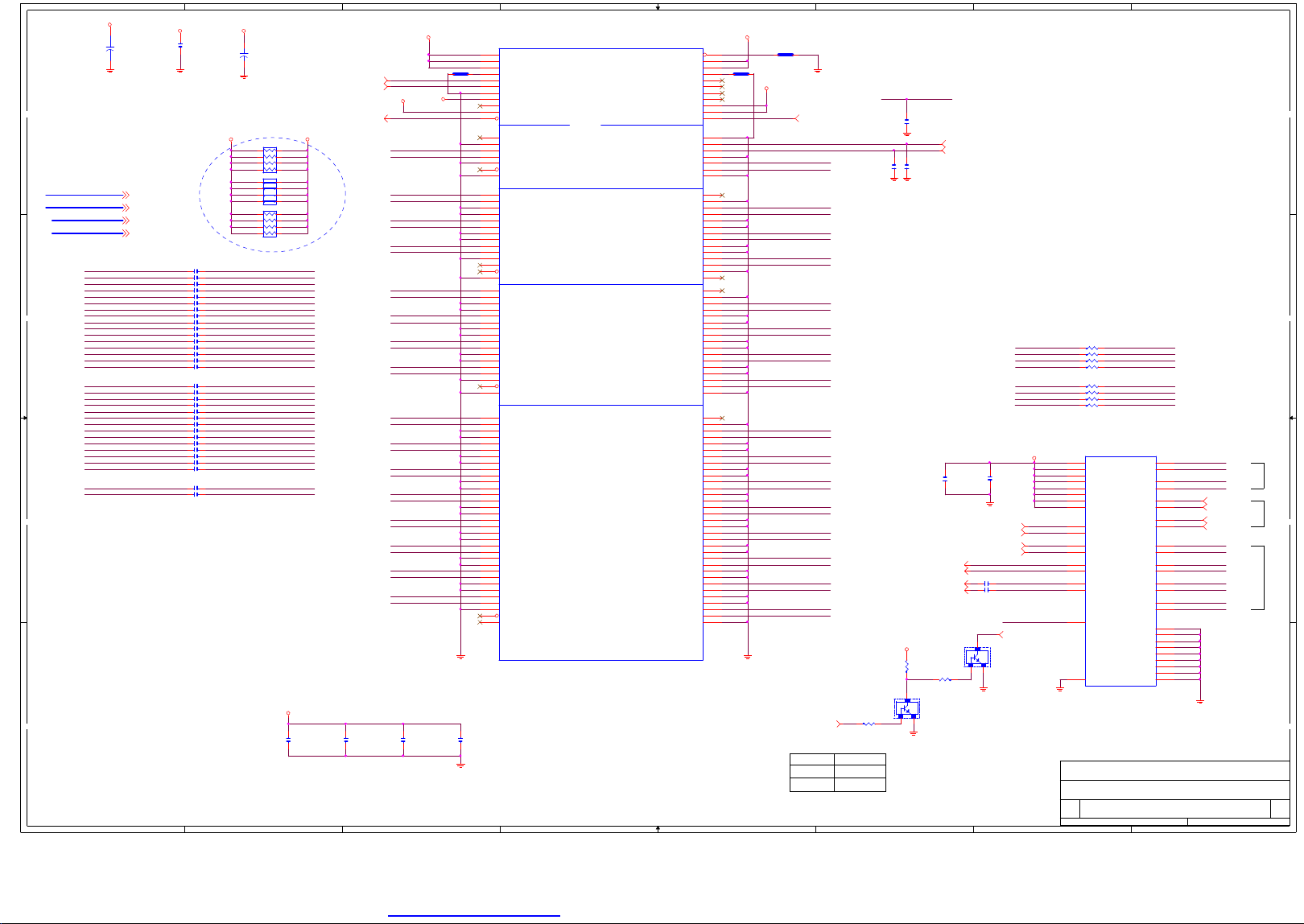Select the bottom resistor pack inside dashed ellipse
This screenshot has height=924, width=1304.
pyautogui.click(x=270, y=224)
